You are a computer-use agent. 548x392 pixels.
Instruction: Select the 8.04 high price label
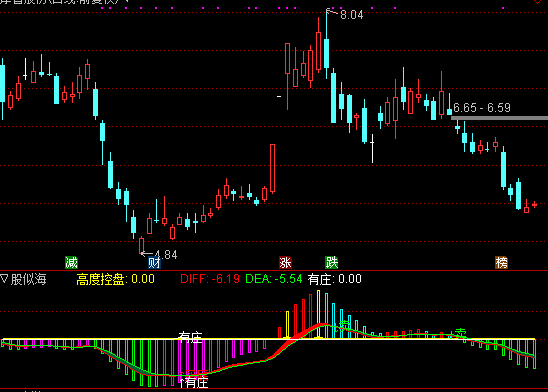click(x=352, y=15)
